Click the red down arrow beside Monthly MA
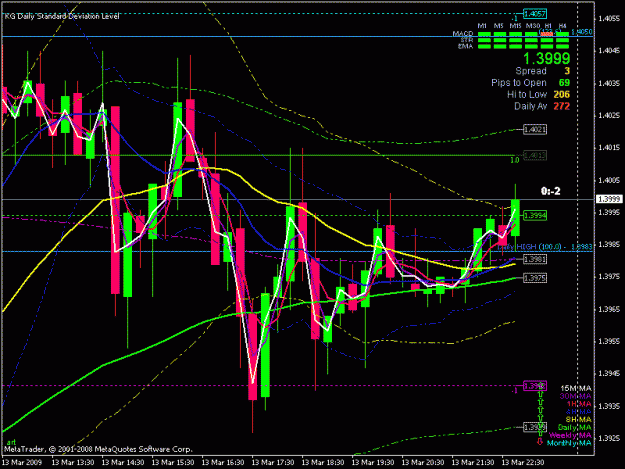This screenshot has height=469, width=625. (x=540, y=442)
